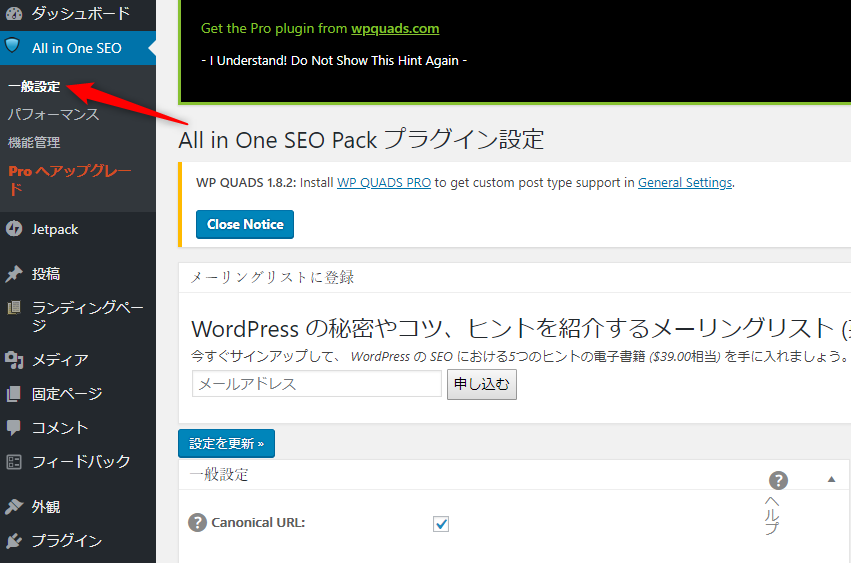Viewport: 851px width, 563px height.
Task: Open the プラグイン menu item
Action: 78,541
